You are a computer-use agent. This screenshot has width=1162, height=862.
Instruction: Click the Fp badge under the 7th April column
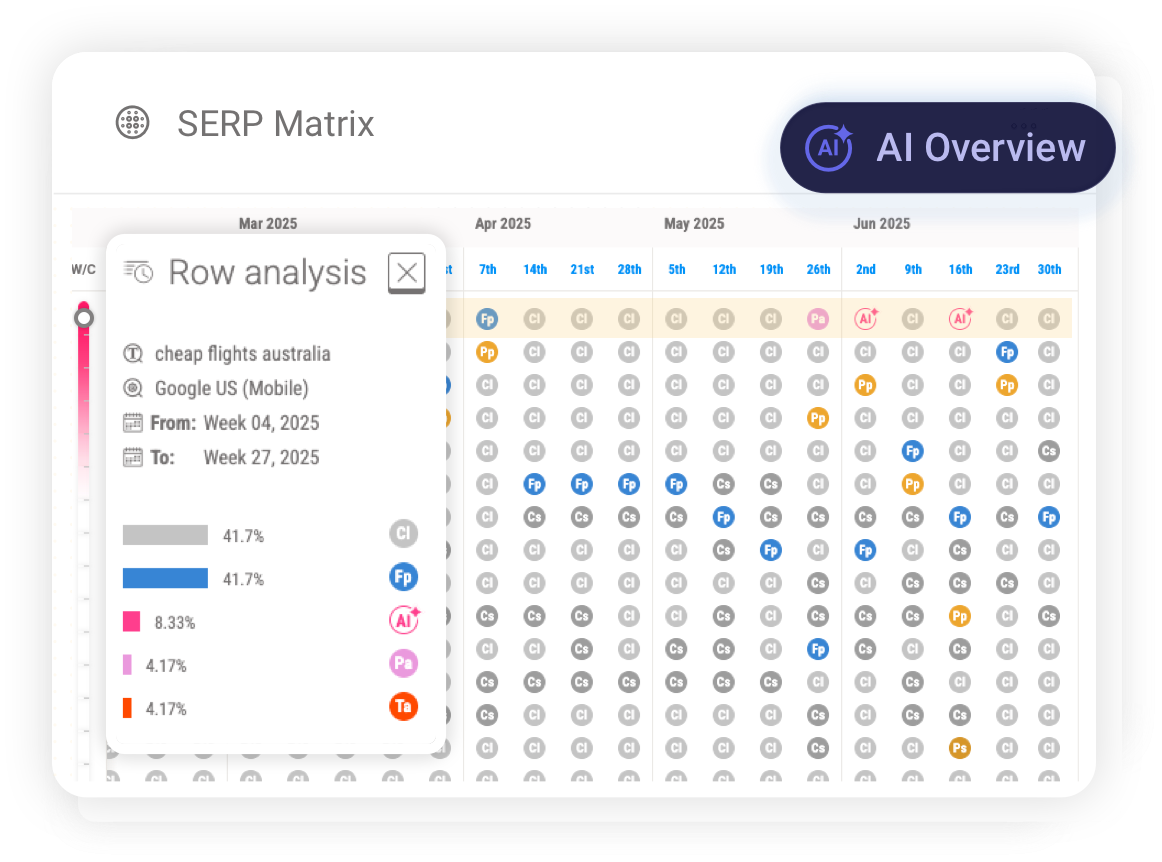click(x=487, y=318)
